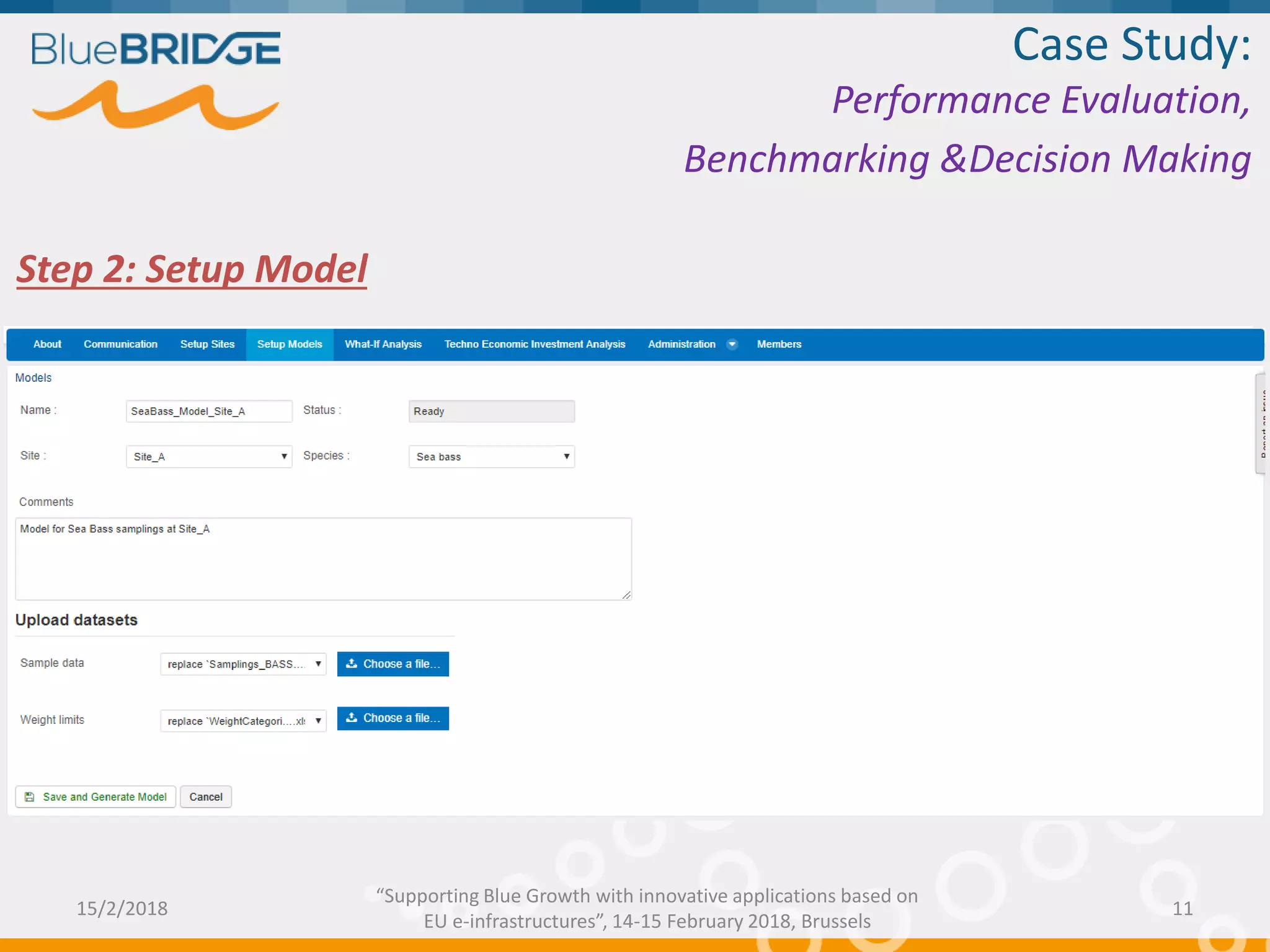Image resolution: width=1270 pixels, height=952 pixels.
Task: Open the Weight limits replace dropdown
Action: [x=243, y=721]
